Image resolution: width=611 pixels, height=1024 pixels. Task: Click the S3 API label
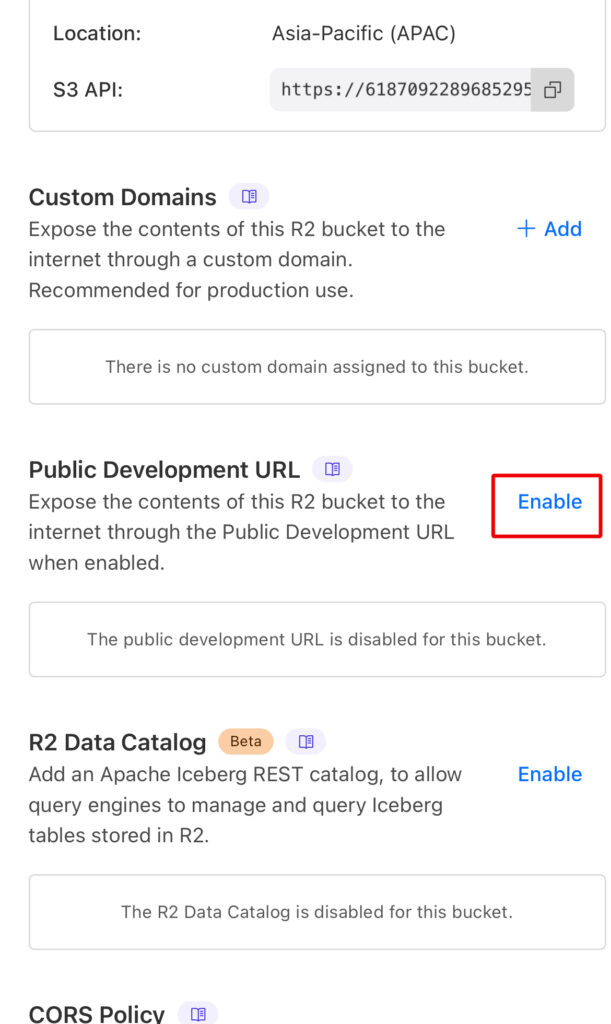[x=88, y=90]
